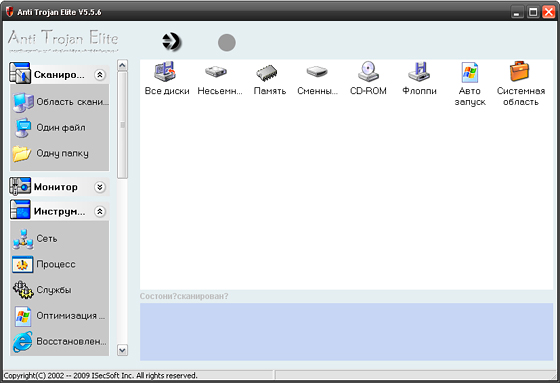Open the Сеть network tool
The height and width of the screenshot is (383, 560).
35,239
